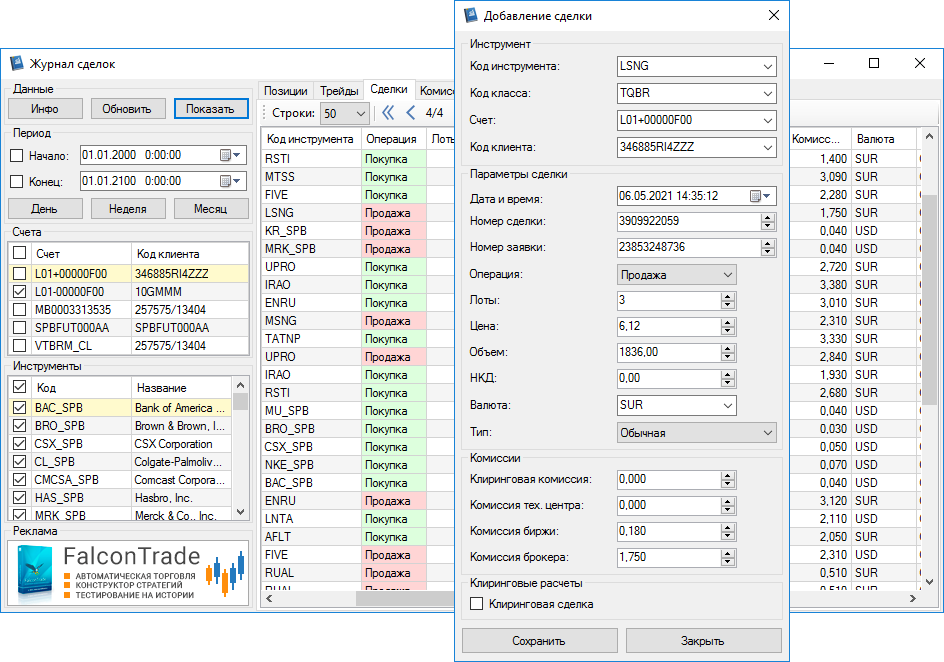This screenshot has width=944, height=662.
Task: Increase the Объем value with its up arrow
Action: [728, 348]
